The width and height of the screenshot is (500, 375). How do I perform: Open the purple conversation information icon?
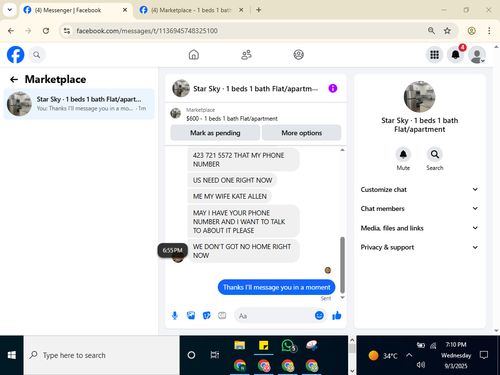click(x=333, y=88)
